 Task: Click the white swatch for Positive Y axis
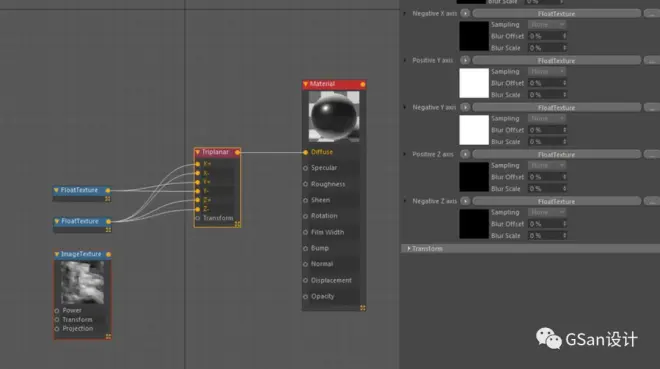point(474,83)
